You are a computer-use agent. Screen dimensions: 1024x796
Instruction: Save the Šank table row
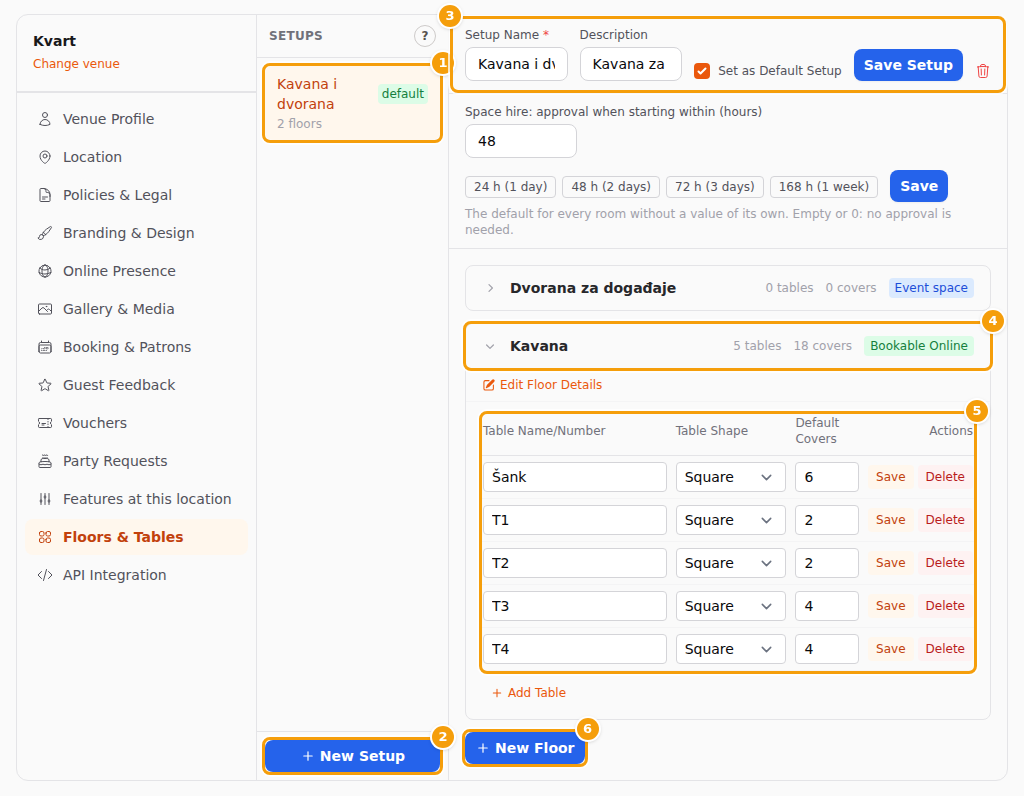(890, 477)
